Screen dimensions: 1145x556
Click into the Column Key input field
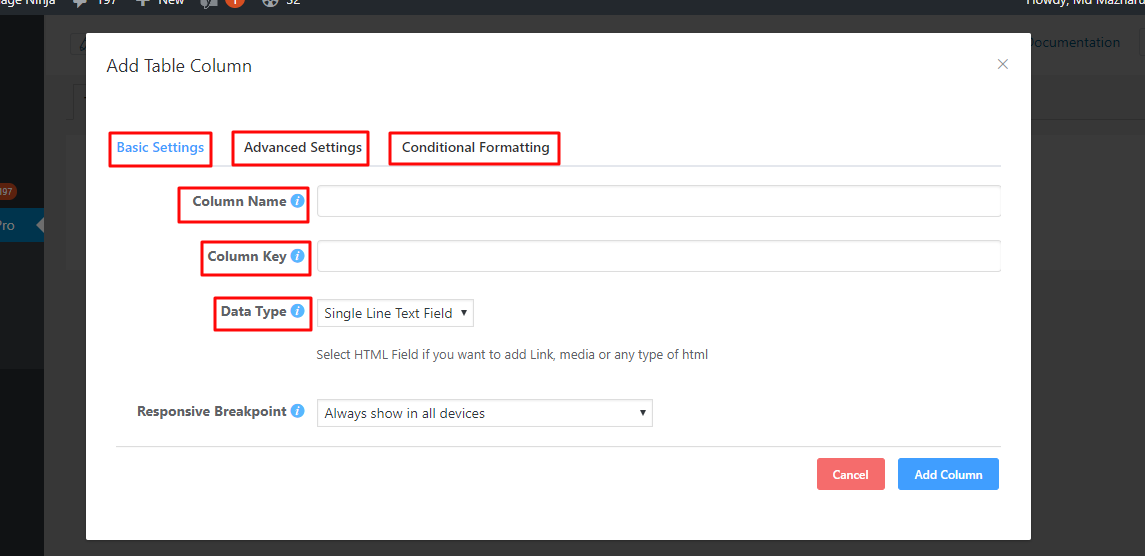[x=658, y=256]
